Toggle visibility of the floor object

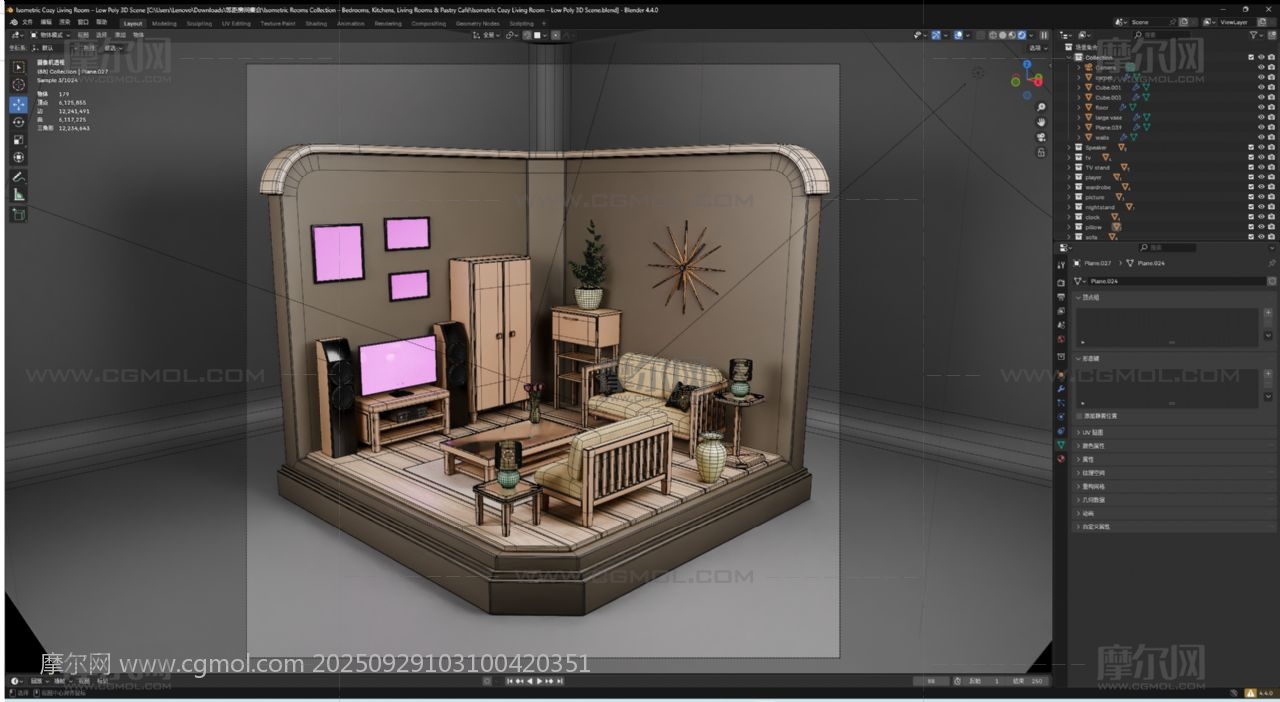point(1261,107)
